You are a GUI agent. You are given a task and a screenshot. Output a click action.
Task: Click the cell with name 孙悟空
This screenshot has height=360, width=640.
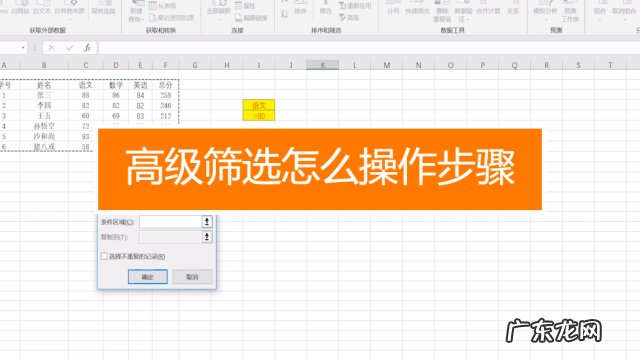click(44, 126)
